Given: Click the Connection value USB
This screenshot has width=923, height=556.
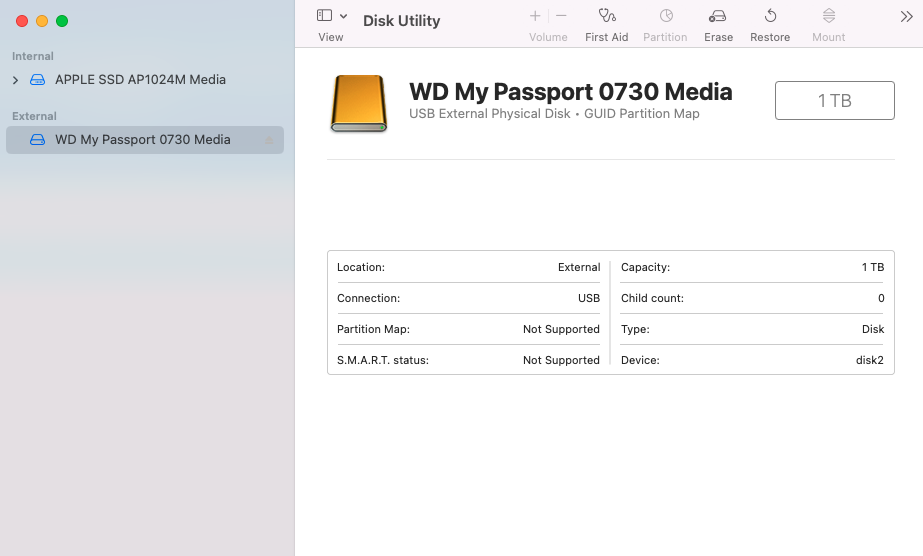Looking at the screenshot, I should click(589, 298).
